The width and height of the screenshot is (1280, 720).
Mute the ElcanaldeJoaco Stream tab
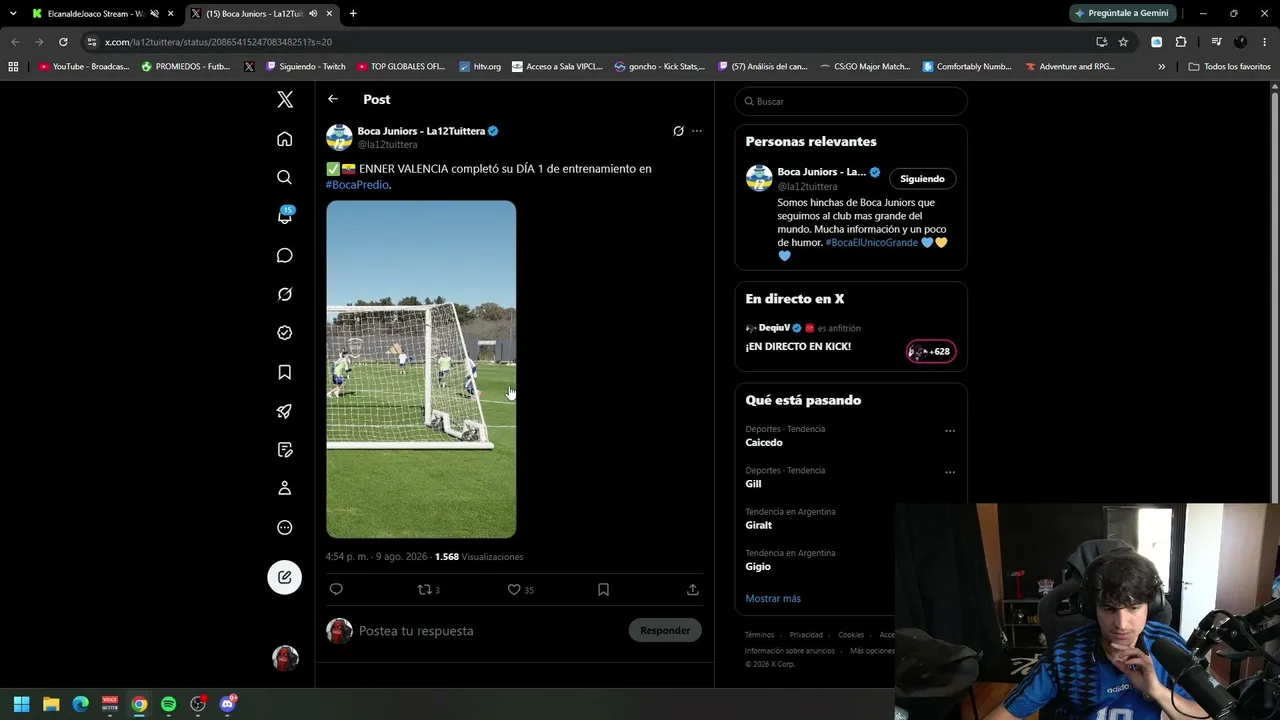(x=154, y=14)
